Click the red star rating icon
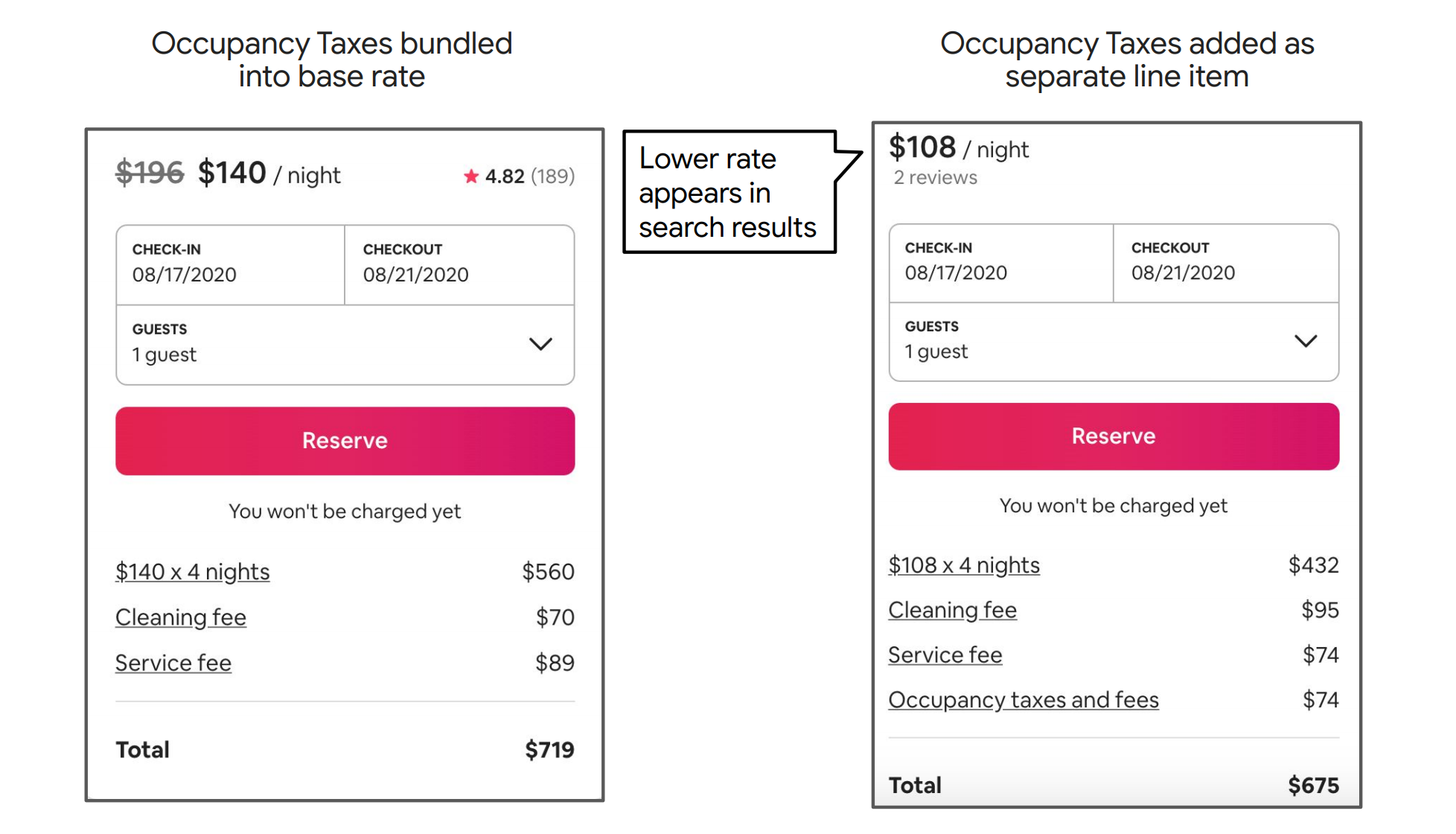The height and width of the screenshot is (834, 1456). click(470, 176)
